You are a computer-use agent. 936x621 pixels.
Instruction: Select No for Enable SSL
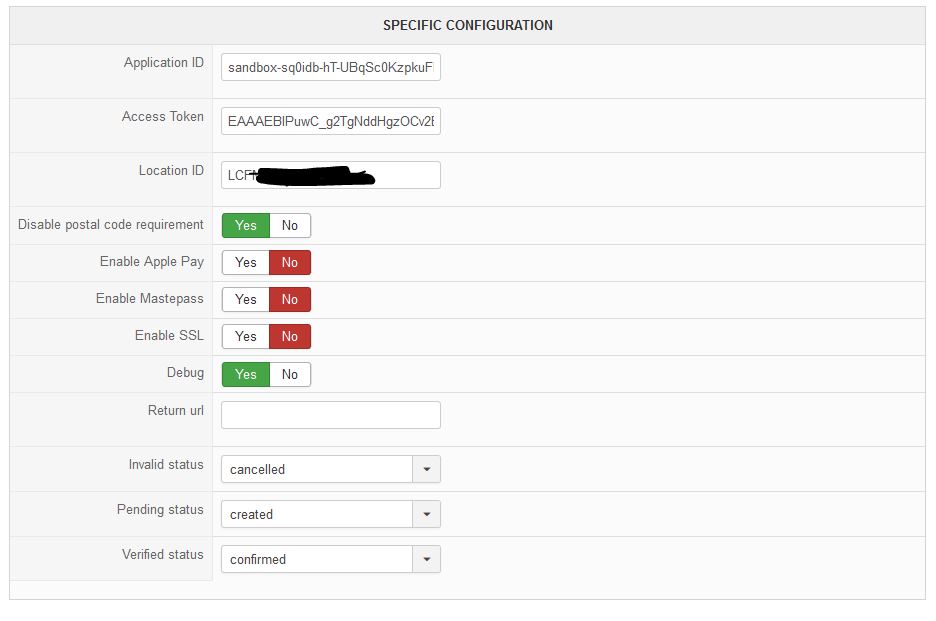[290, 337]
